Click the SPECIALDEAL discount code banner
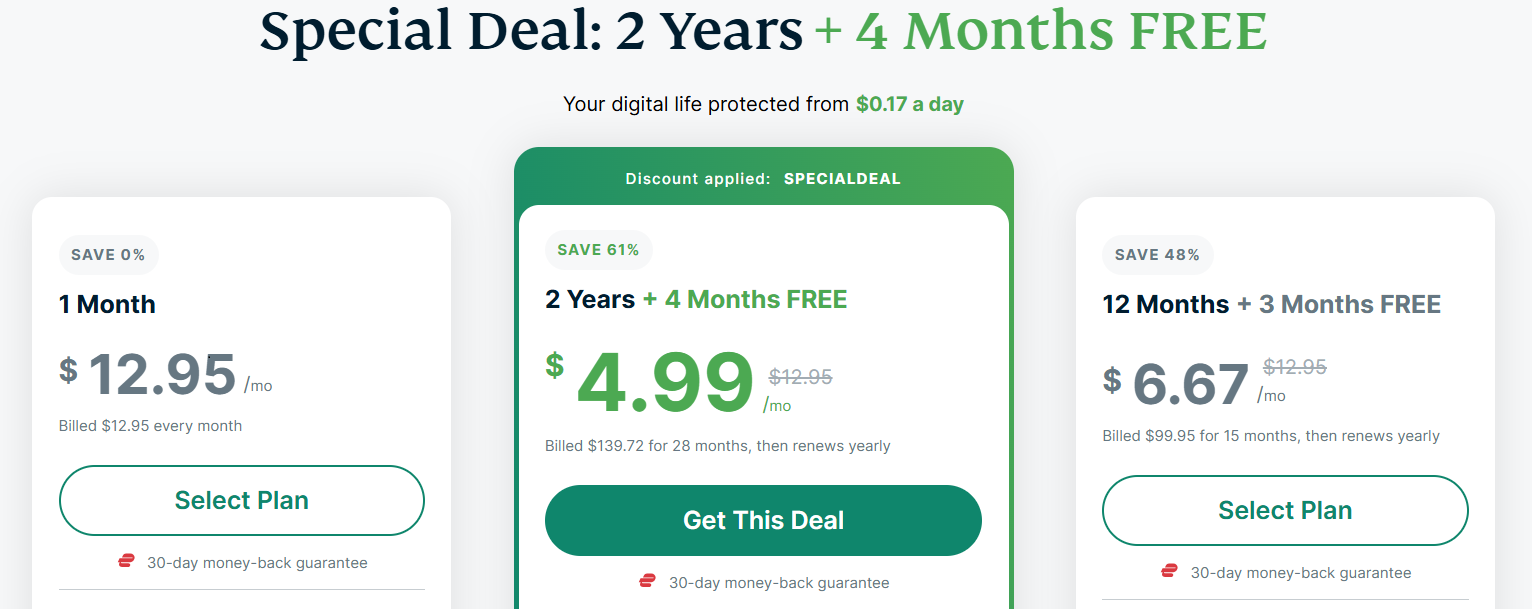Image resolution: width=1532 pixels, height=609 pixels. (763, 179)
